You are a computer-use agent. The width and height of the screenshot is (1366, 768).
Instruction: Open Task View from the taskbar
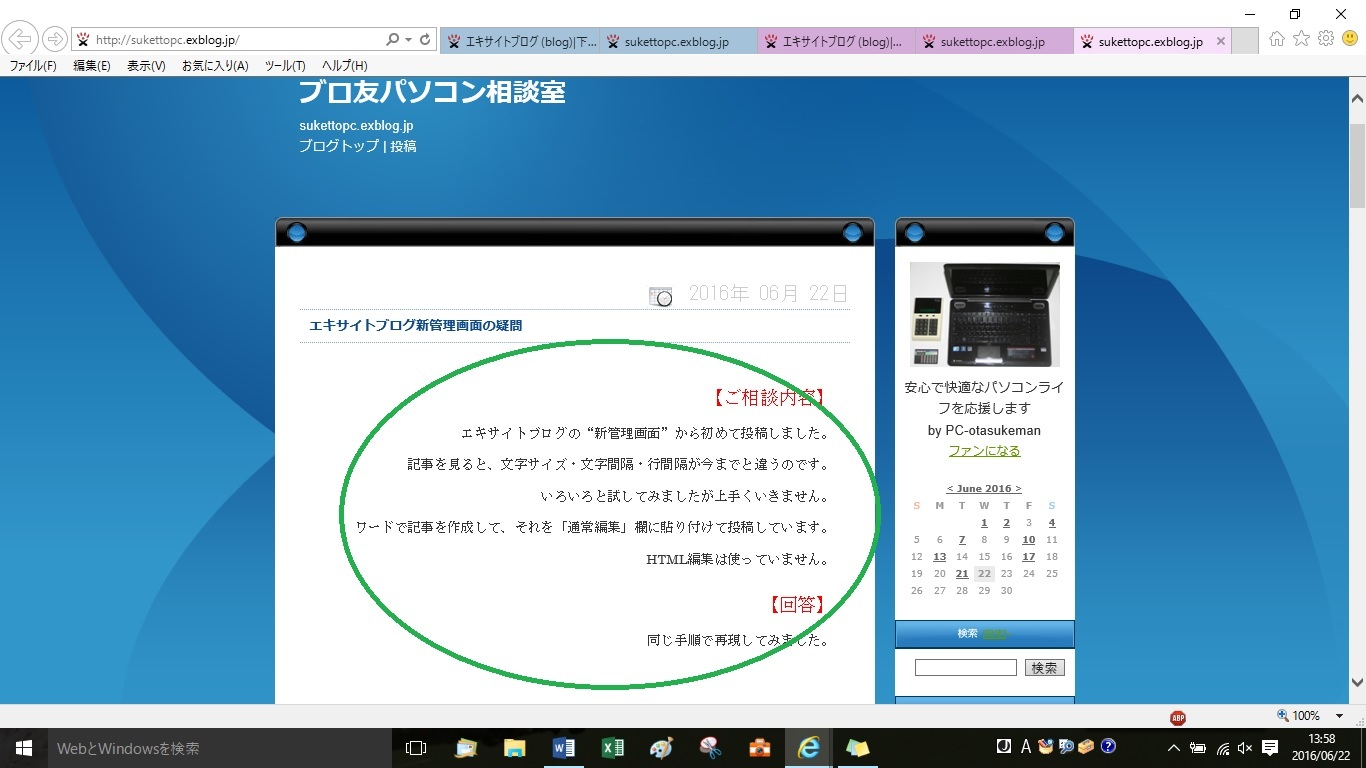pos(416,748)
